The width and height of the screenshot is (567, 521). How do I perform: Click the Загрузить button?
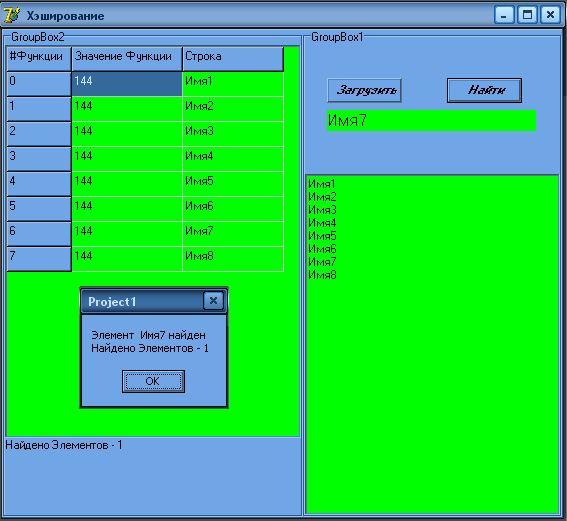364,90
